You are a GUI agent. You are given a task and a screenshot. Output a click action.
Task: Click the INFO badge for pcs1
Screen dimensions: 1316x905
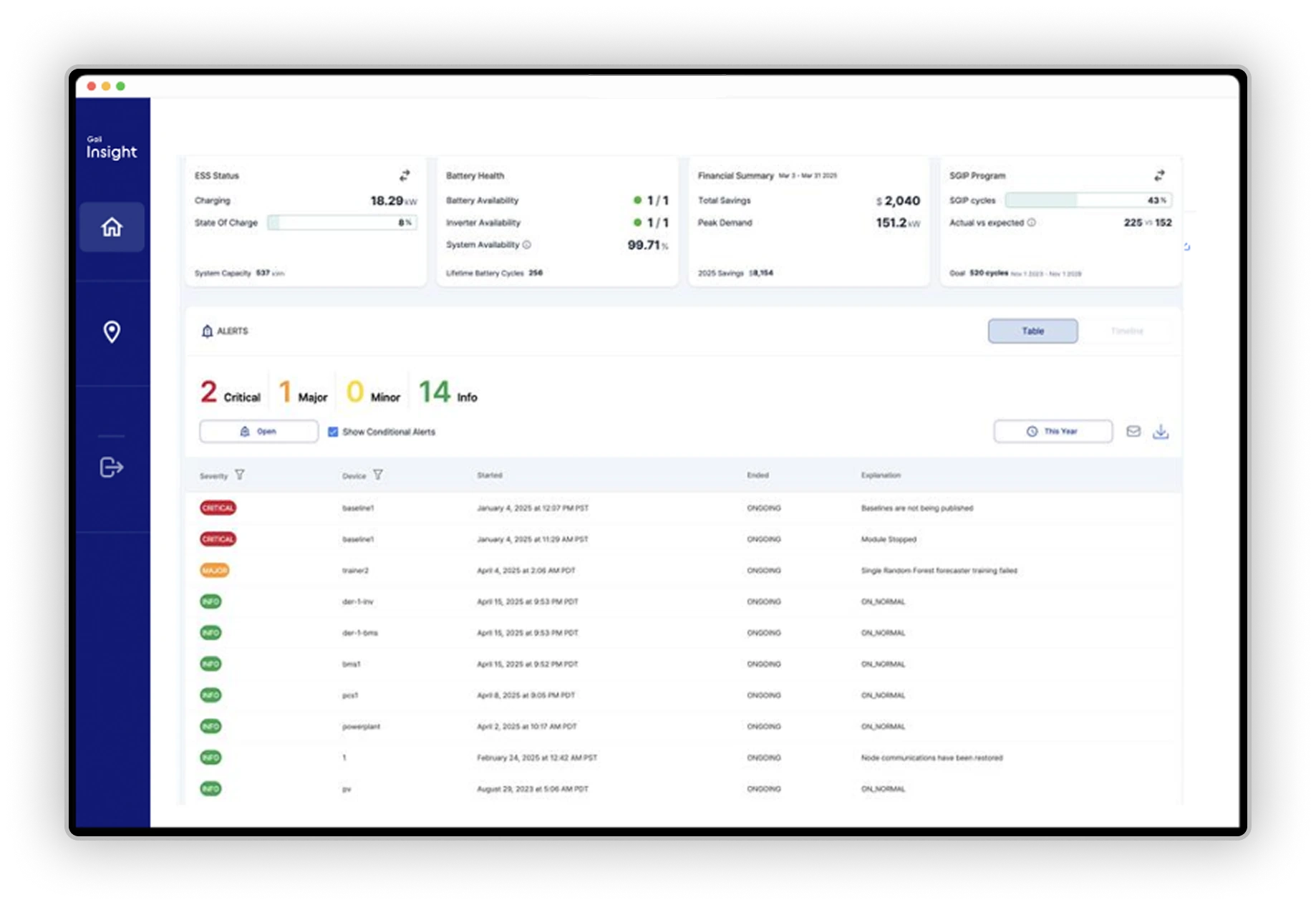point(211,695)
